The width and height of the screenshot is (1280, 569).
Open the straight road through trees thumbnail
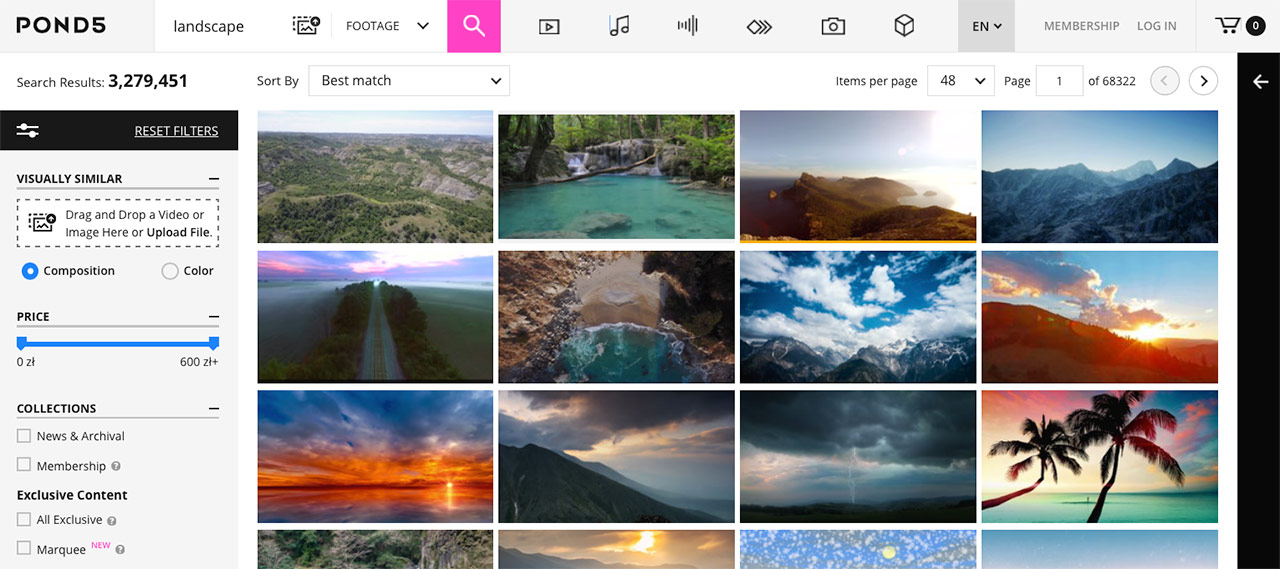click(375, 317)
